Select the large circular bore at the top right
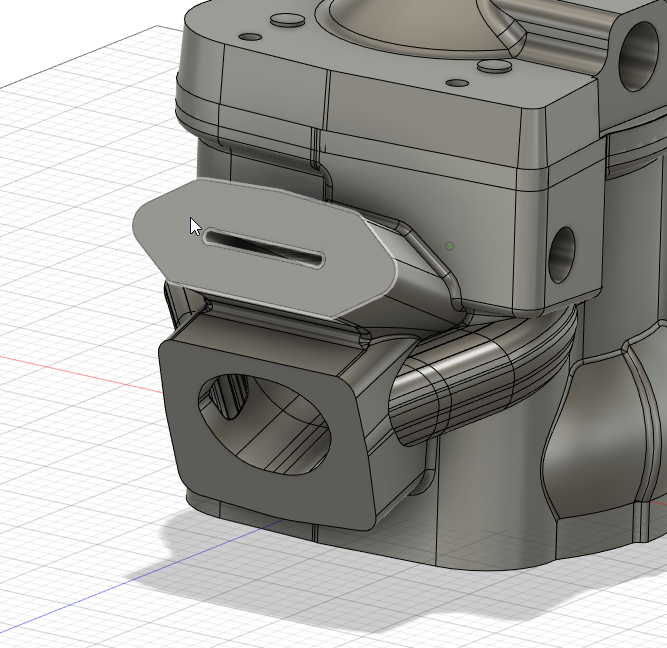The image size is (667, 648). pos(637,52)
